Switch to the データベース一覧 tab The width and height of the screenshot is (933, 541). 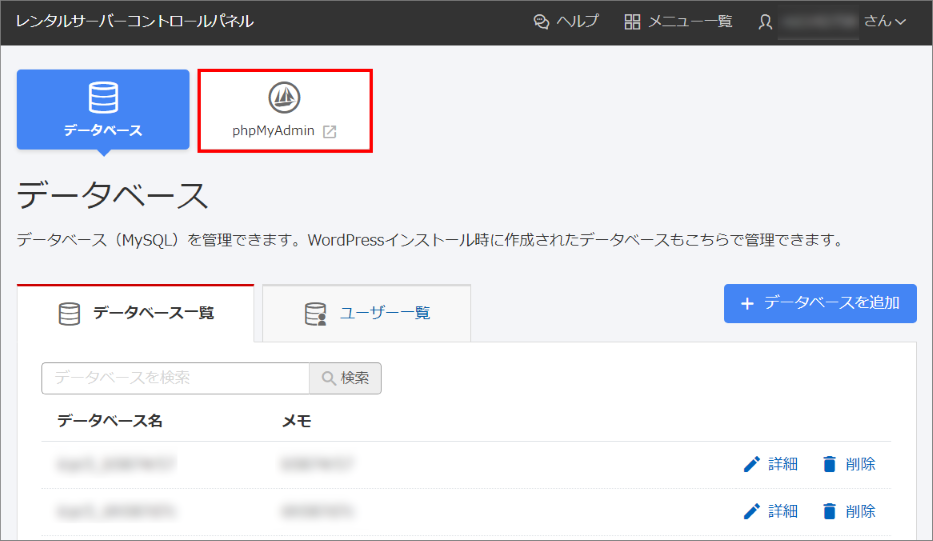(136, 313)
